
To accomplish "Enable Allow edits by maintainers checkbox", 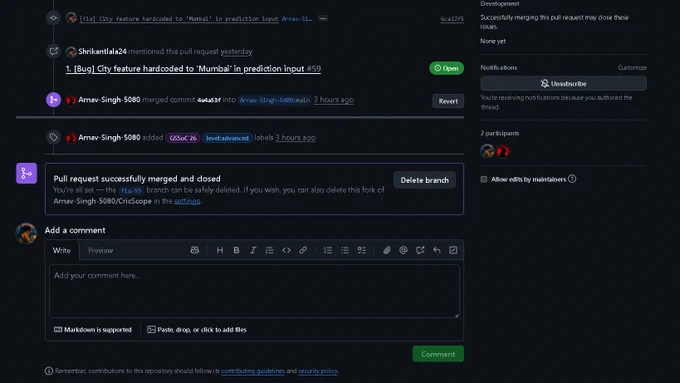I will (x=484, y=179).
